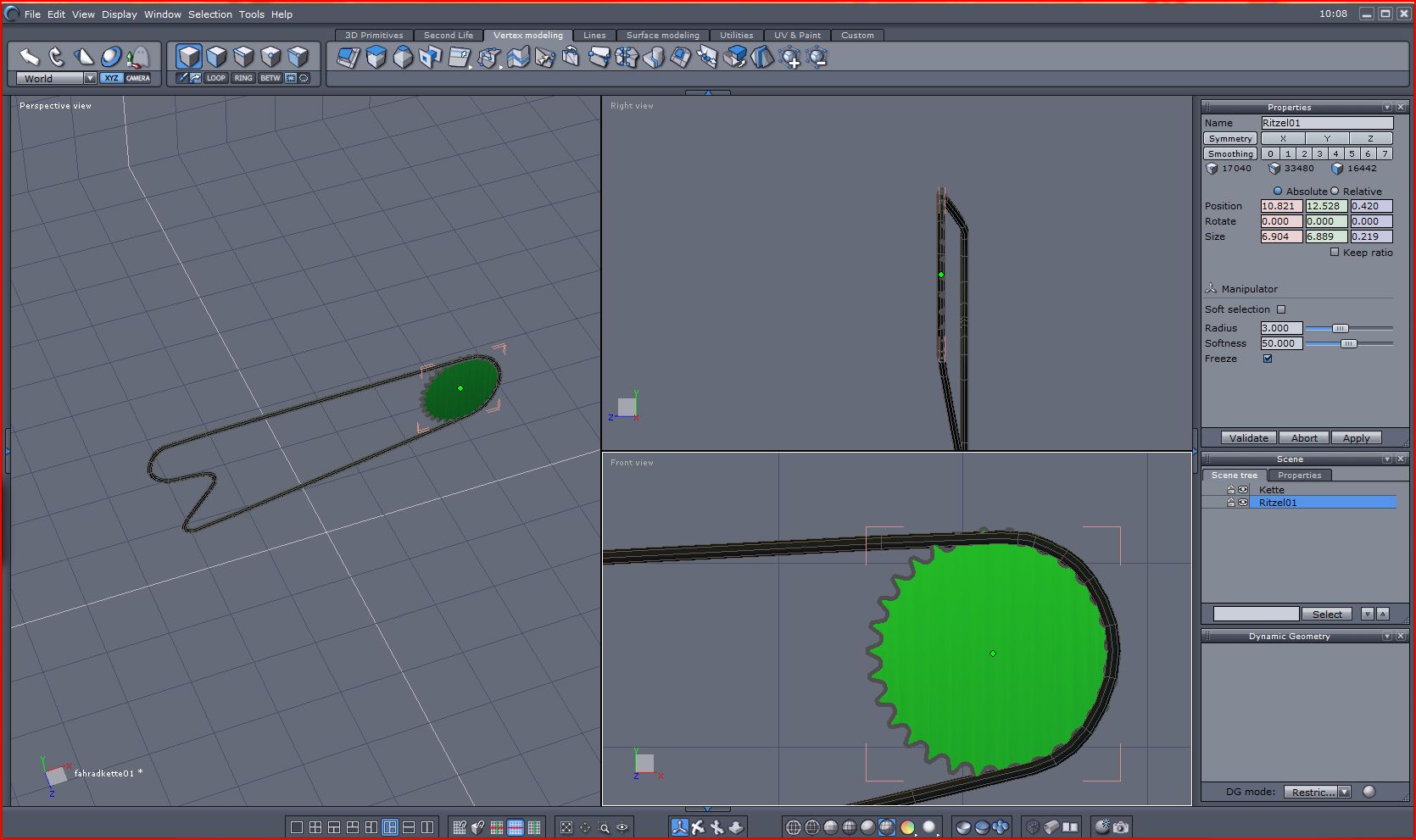Switch to the Scene panel Properties tab

pos(1300,476)
